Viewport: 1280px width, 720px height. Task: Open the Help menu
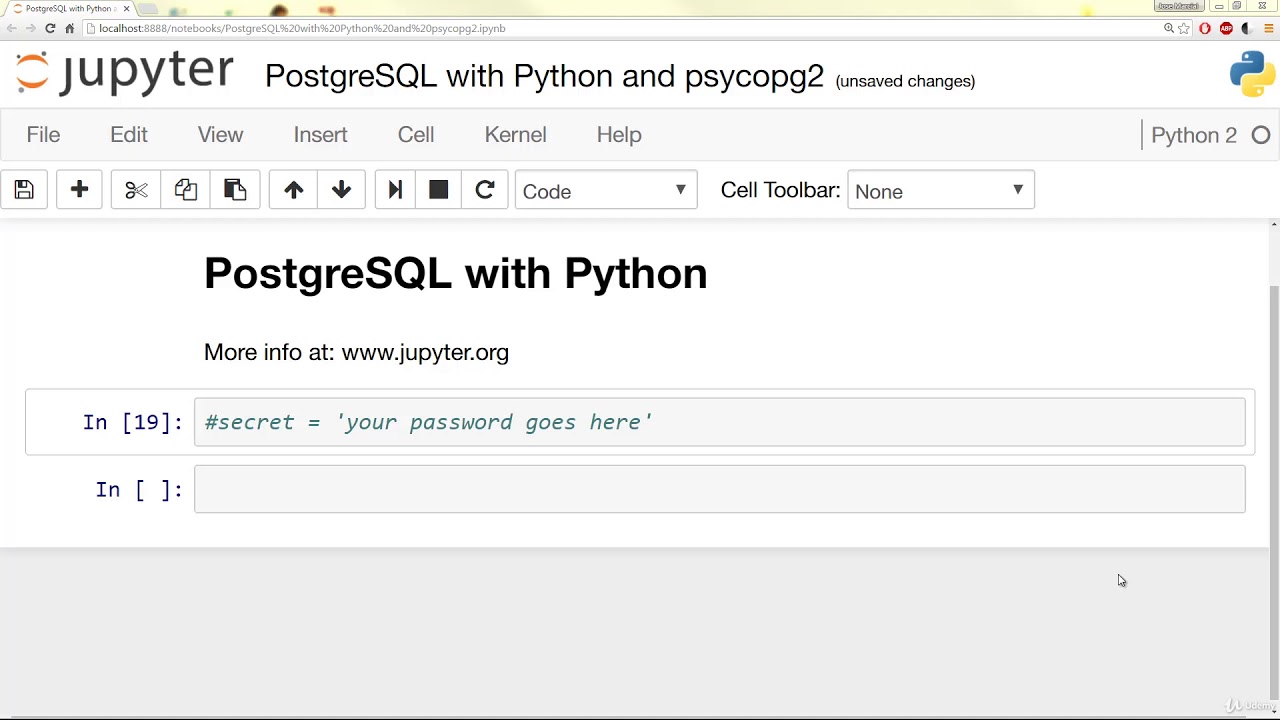pos(619,135)
